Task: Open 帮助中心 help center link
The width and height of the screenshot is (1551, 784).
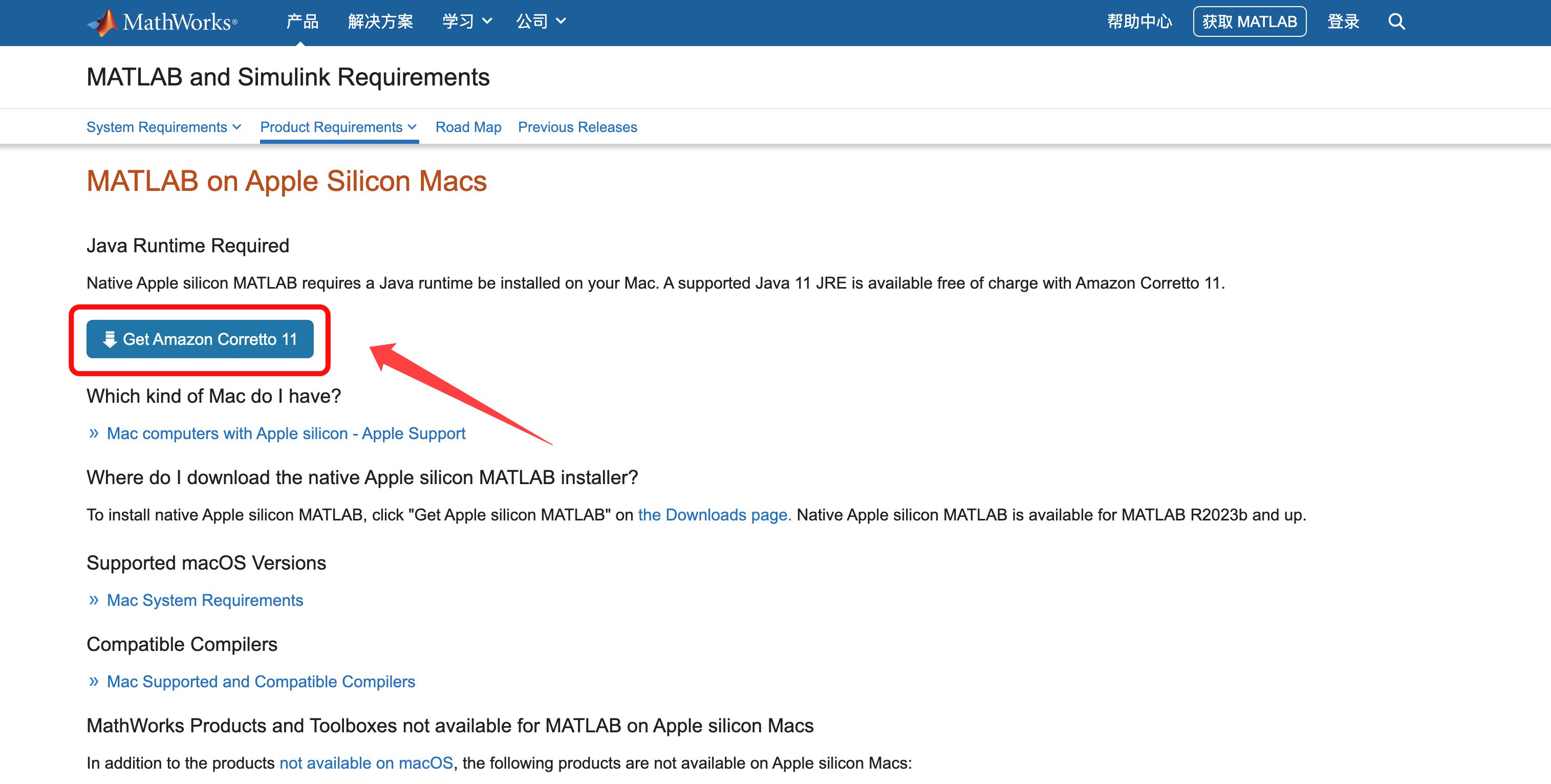Action: click(x=1139, y=23)
